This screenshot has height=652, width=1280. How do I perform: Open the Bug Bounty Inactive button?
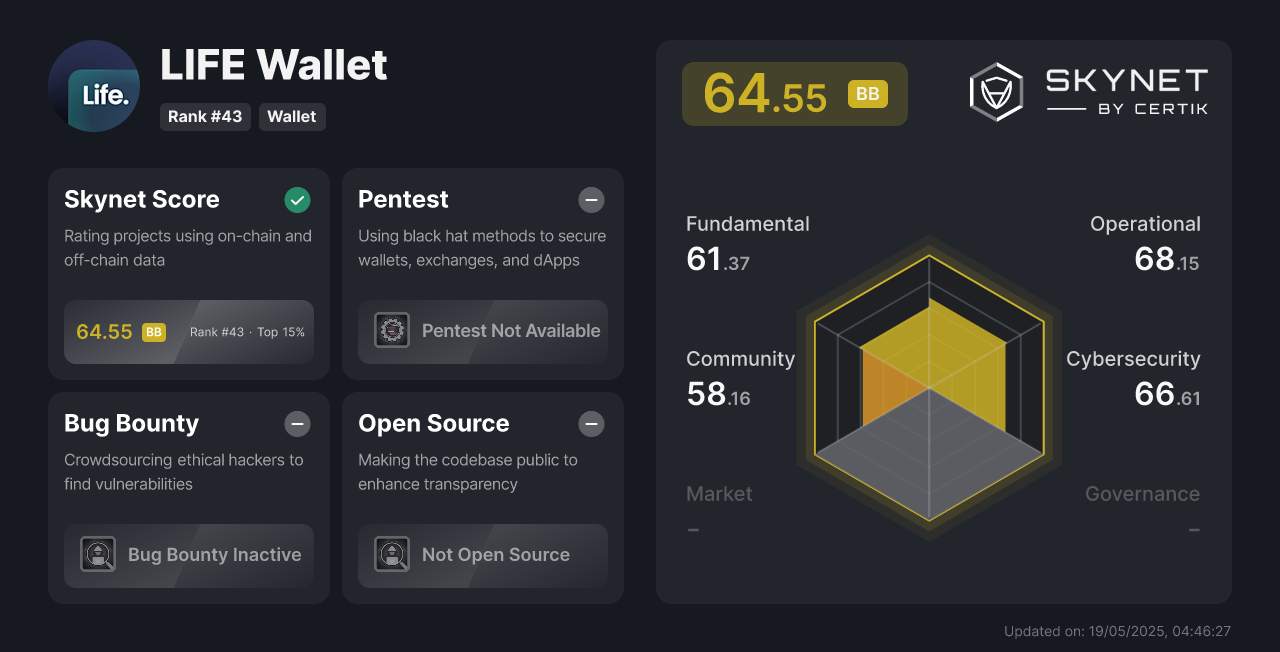tap(189, 556)
